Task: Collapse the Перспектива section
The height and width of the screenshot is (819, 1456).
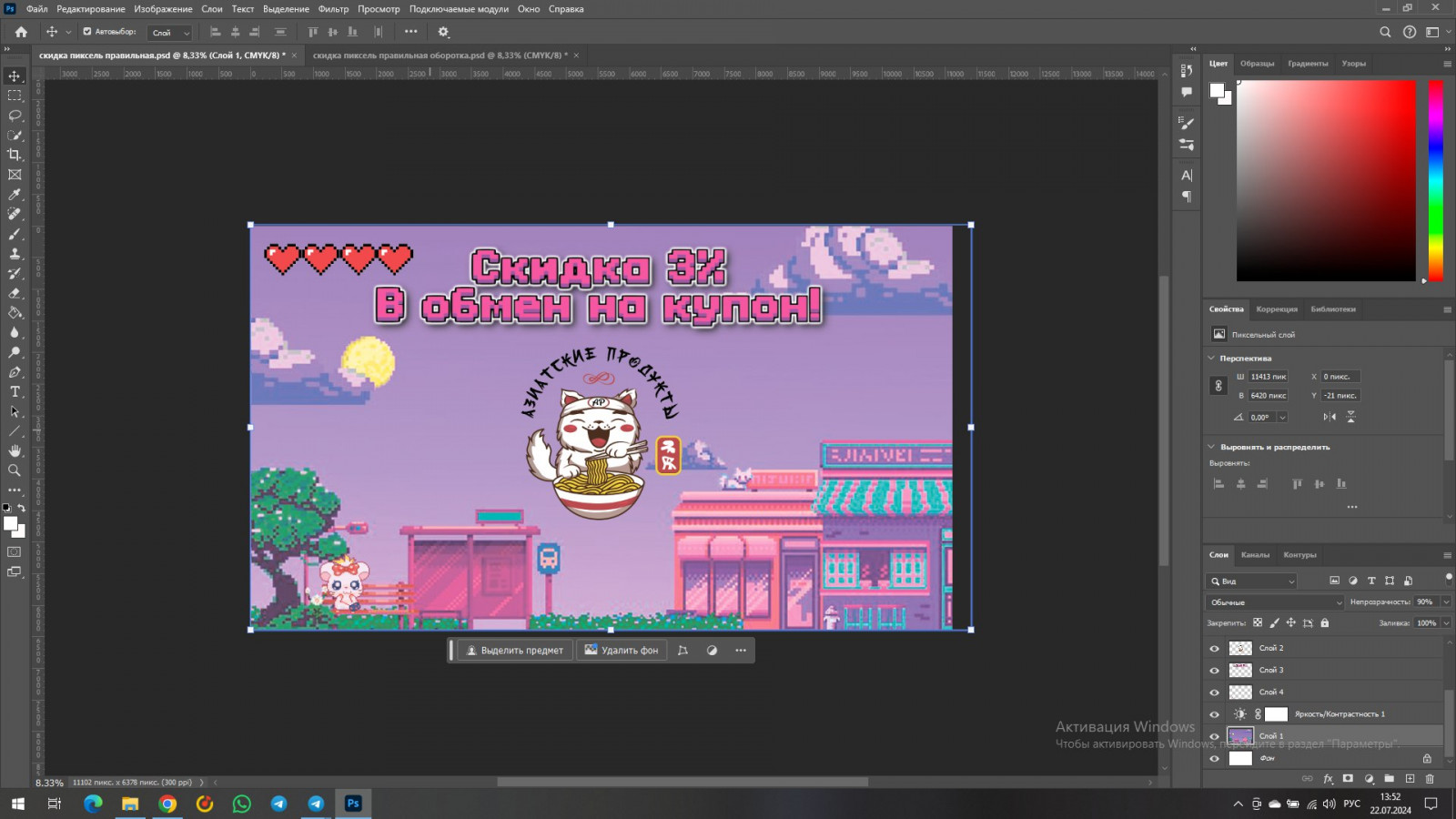Action: 1211,359
